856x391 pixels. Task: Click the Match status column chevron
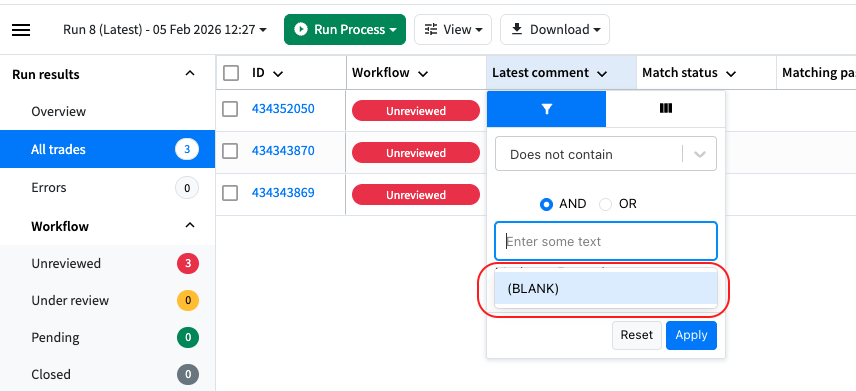tap(731, 74)
